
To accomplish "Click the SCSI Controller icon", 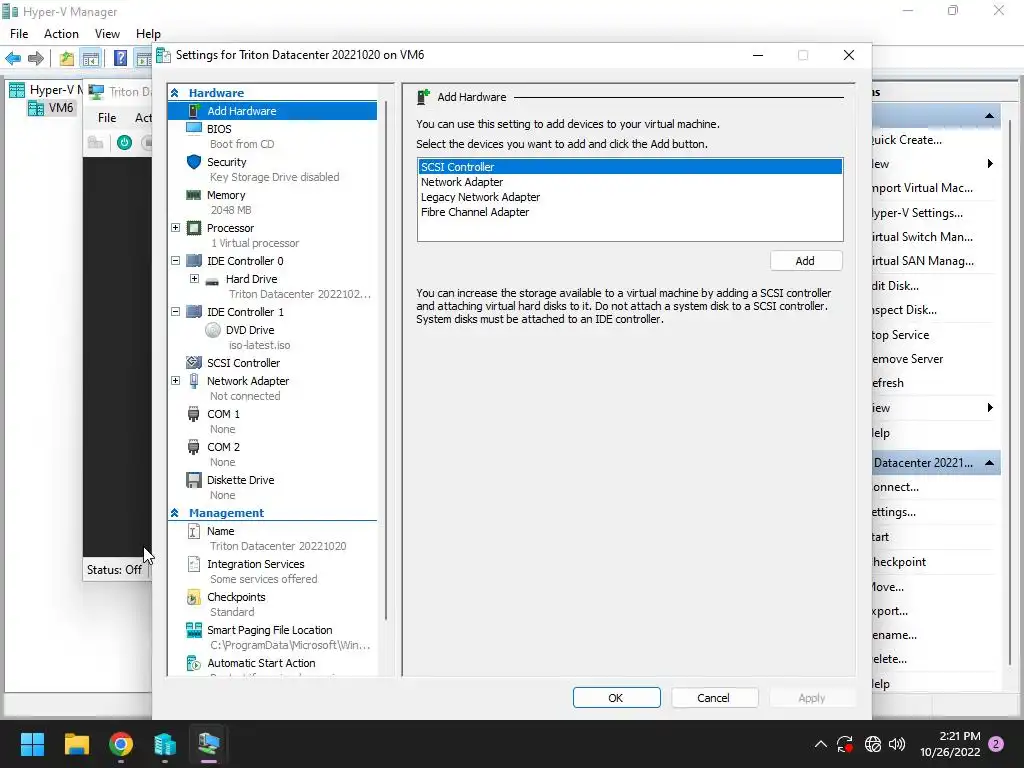I will [x=194, y=362].
